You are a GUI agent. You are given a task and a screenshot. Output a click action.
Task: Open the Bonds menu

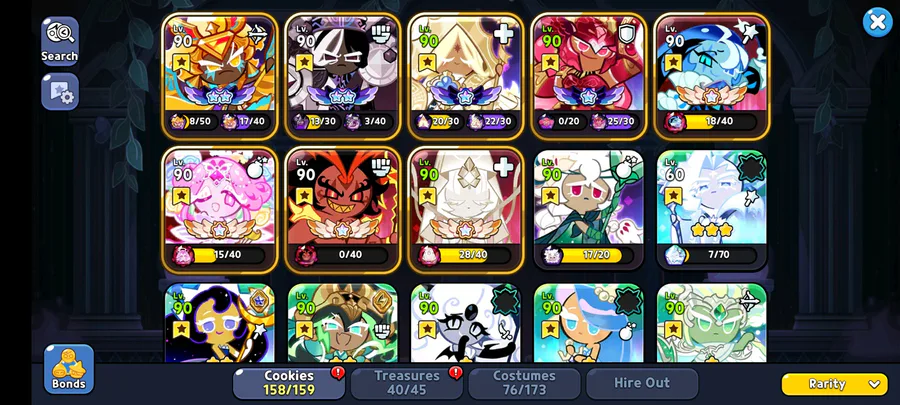point(69,369)
